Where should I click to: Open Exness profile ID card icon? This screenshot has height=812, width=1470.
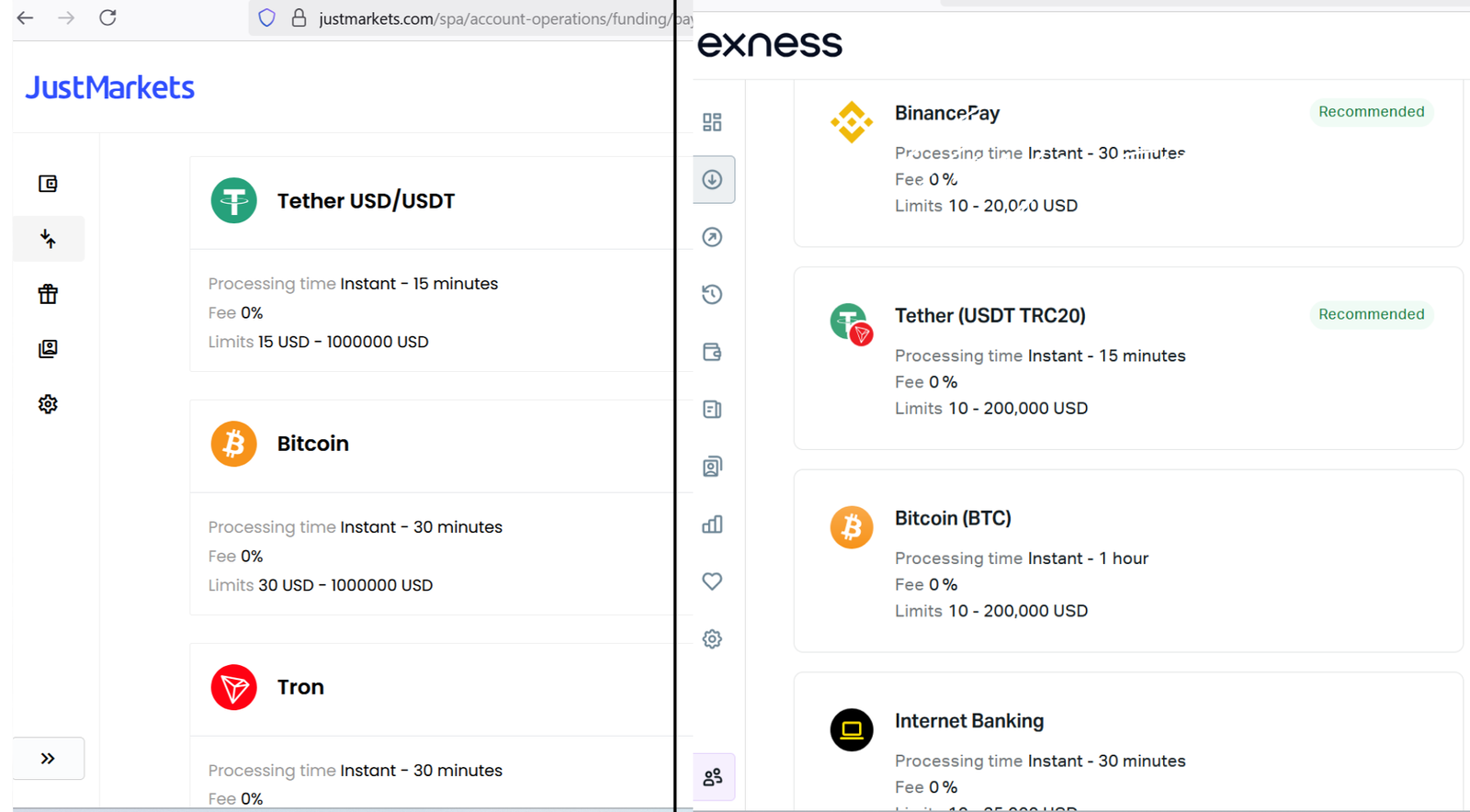tap(712, 467)
